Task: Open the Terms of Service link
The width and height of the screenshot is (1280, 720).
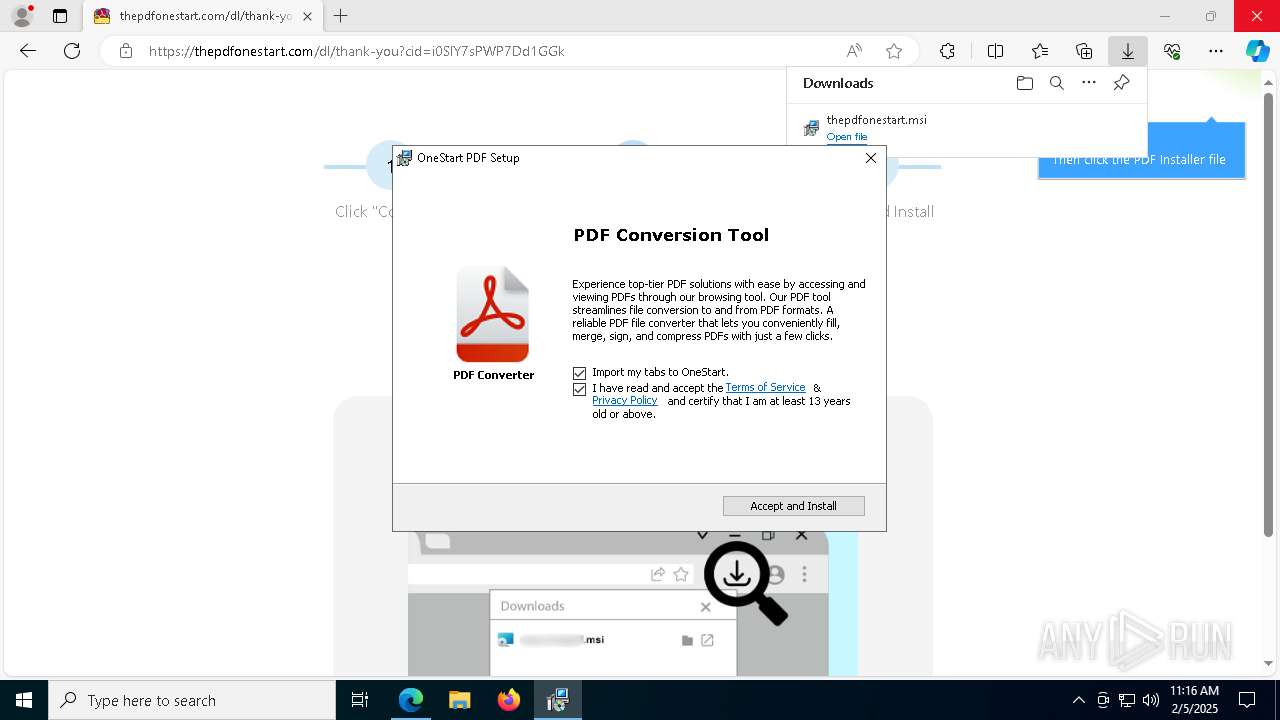Action: pos(765,388)
